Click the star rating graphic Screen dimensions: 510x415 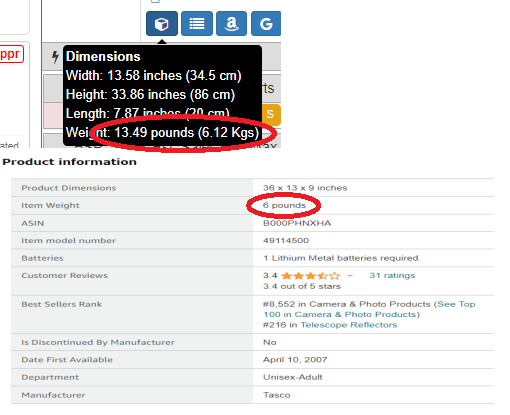click(310, 276)
